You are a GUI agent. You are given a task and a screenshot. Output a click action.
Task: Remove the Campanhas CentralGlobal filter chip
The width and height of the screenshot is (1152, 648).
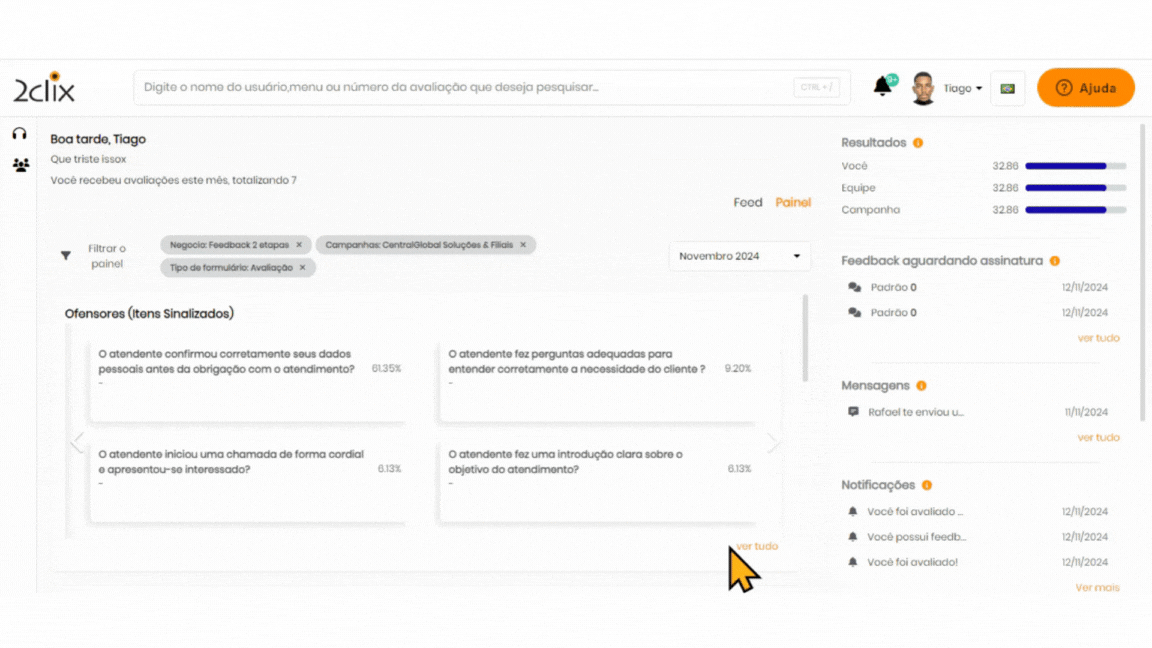pyautogui.click(x=522, y=245)
